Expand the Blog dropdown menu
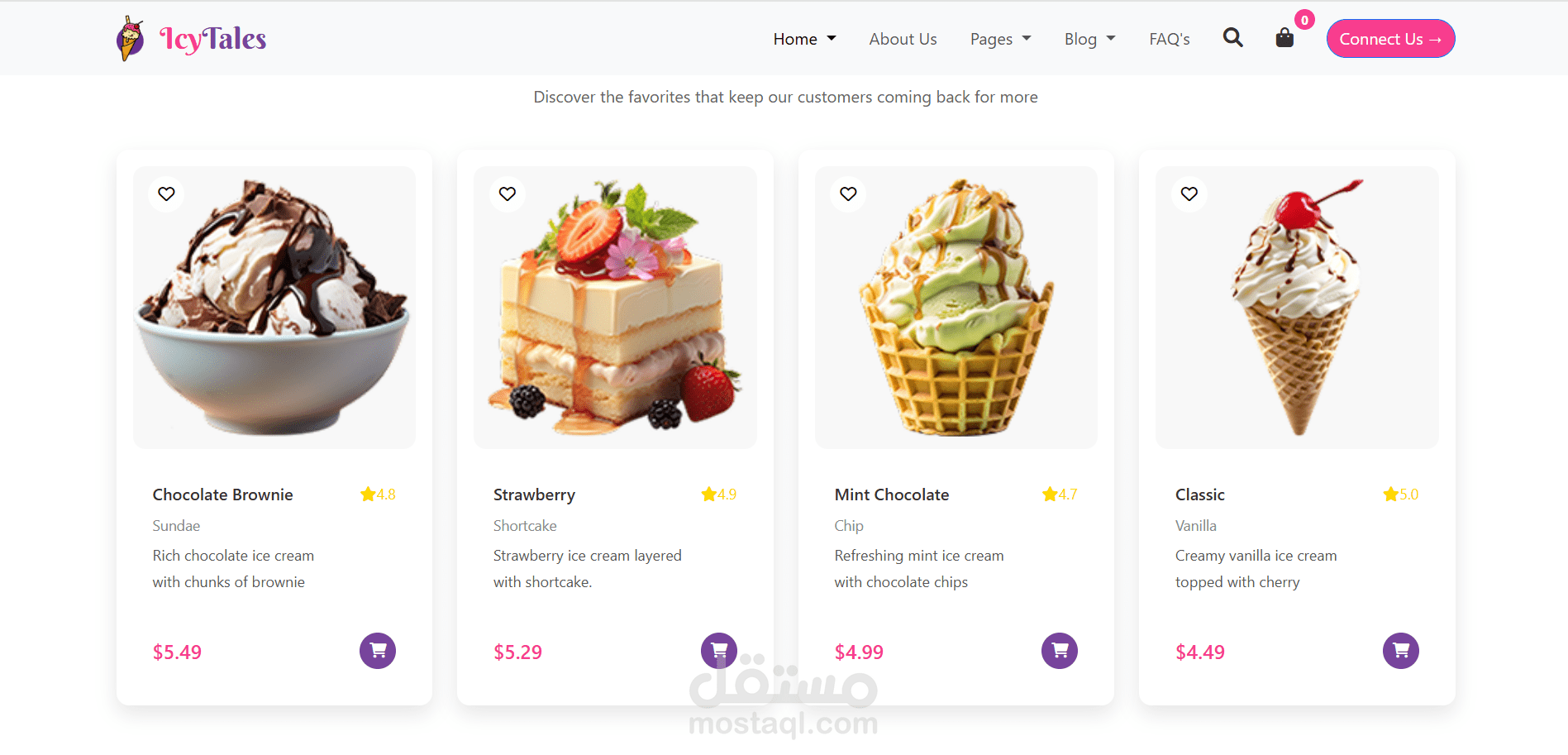Viewport: 1568px width, 755px height. click(x=1089, y=39)
